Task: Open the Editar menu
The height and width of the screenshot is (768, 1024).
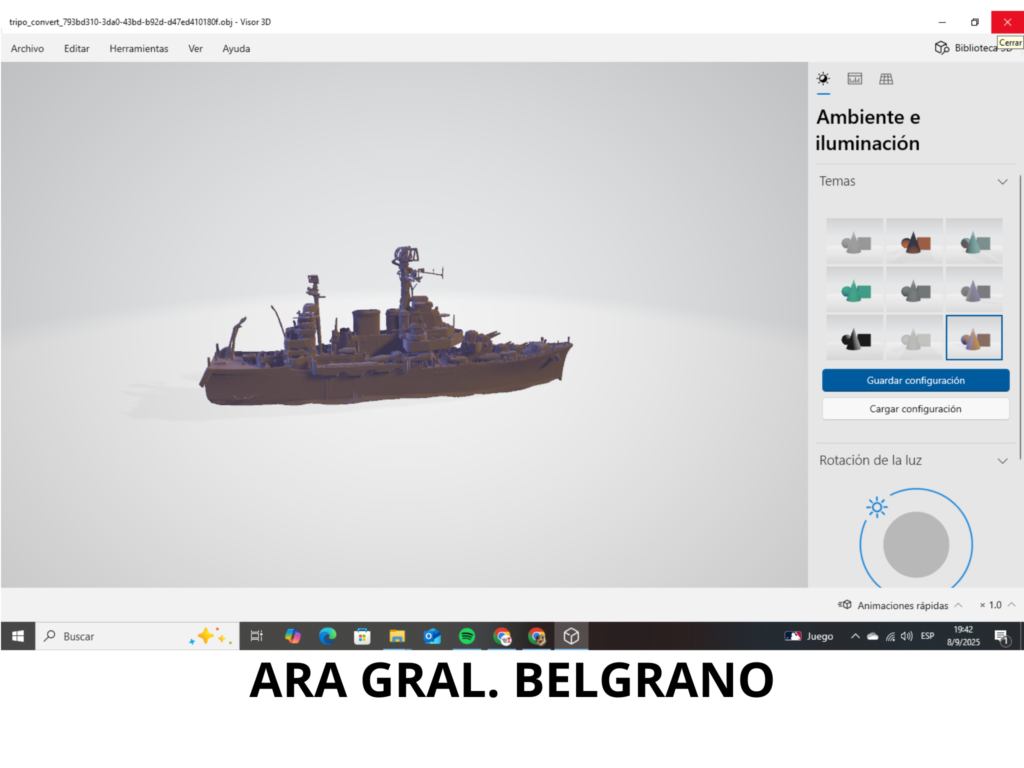Action: 76,48
